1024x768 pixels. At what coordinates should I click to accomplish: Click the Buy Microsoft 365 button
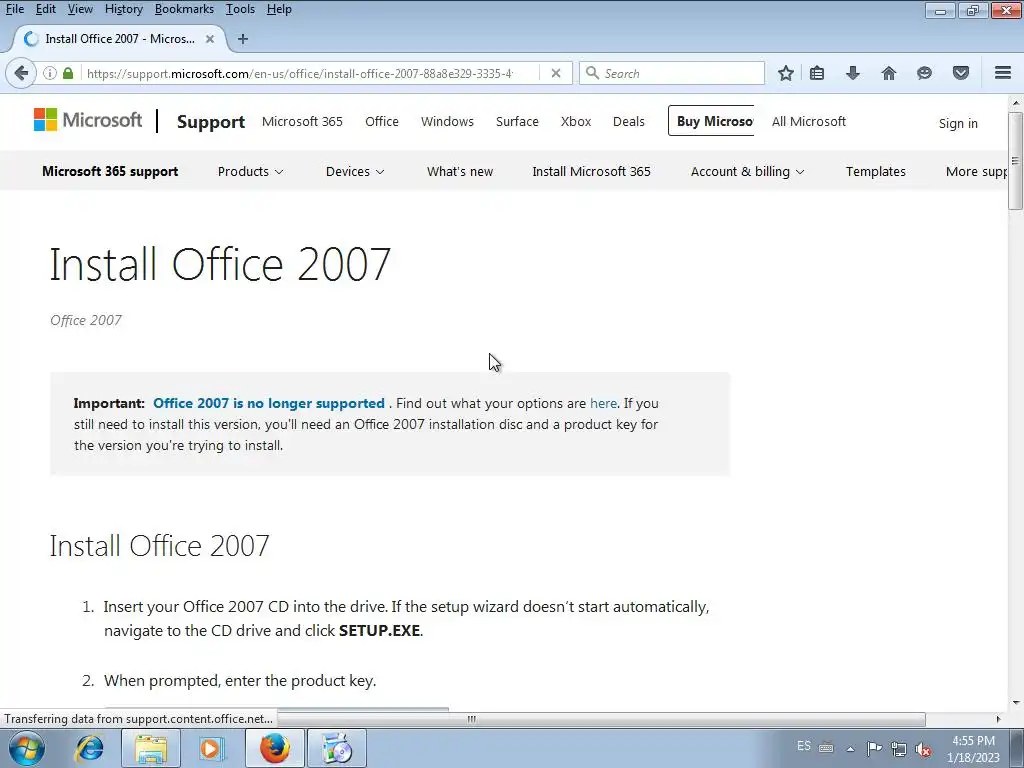[x=711, y=121]
